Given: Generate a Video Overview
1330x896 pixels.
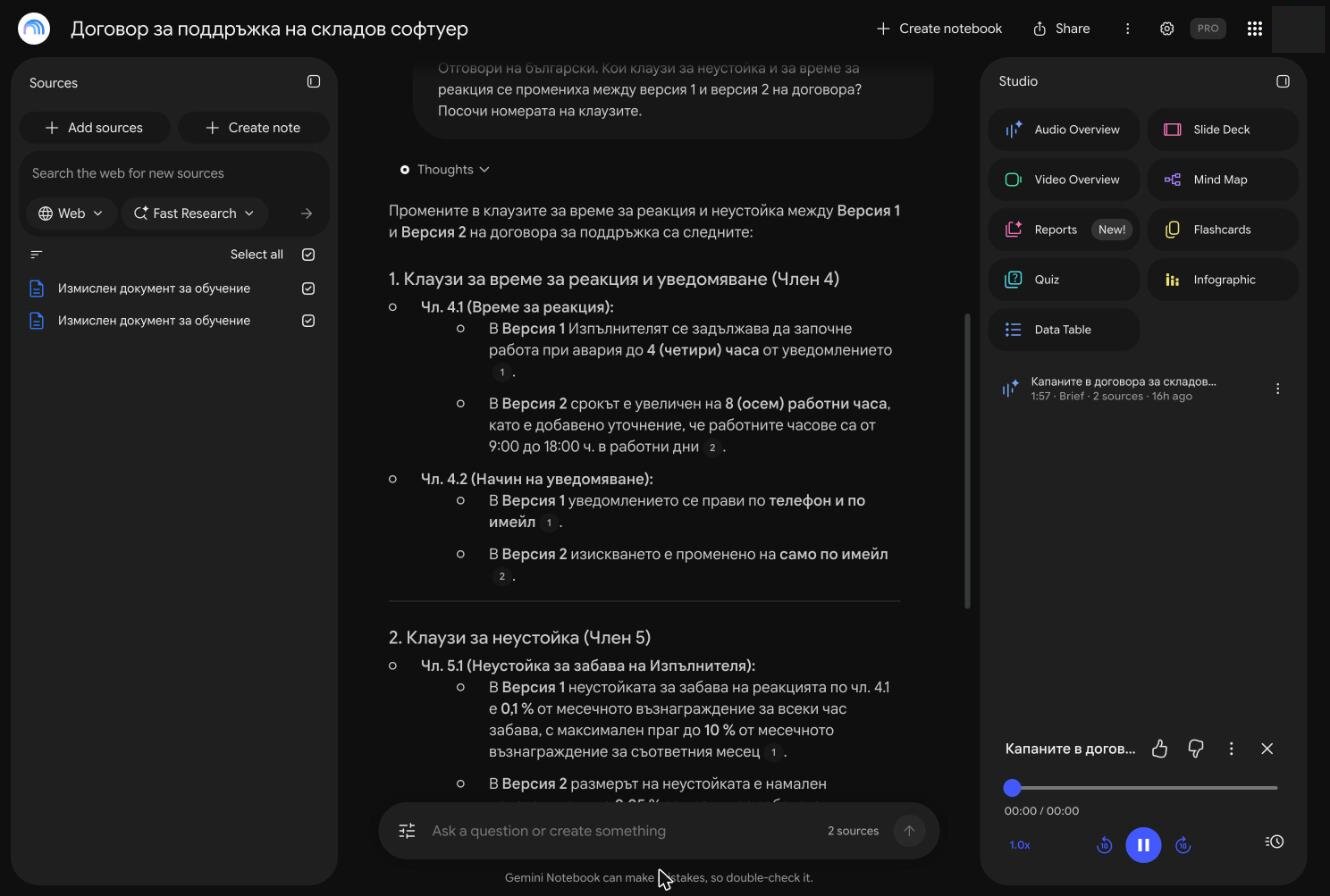Looking at the screenshot, I should (1064, 179).
